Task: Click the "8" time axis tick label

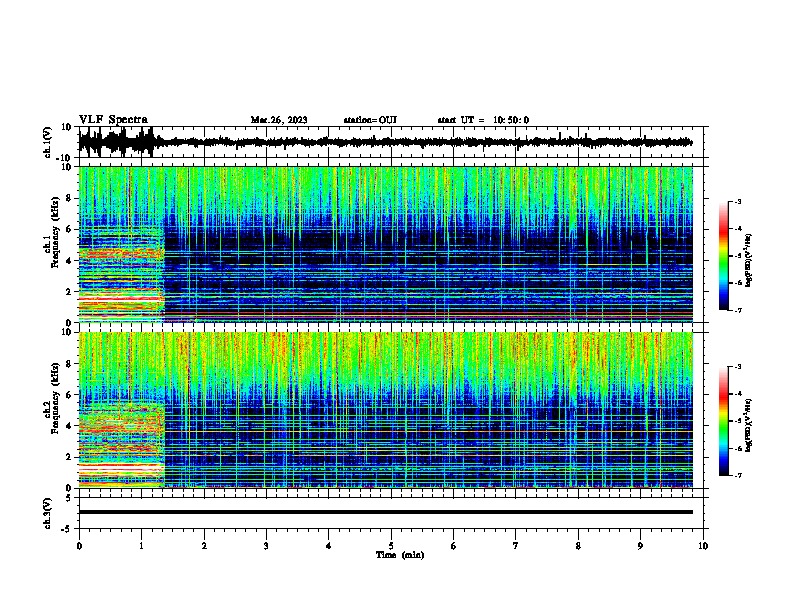Action: 578,546
